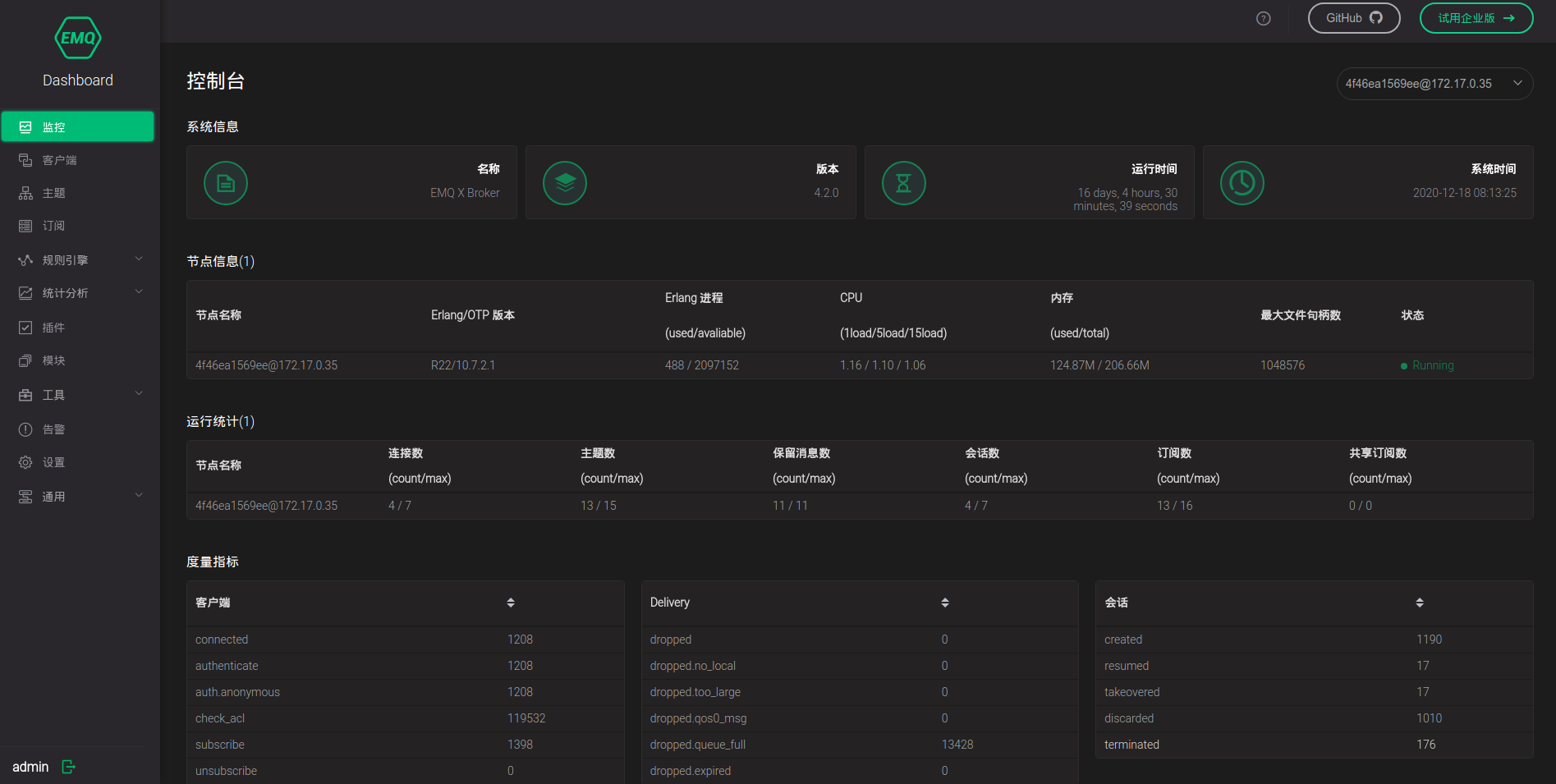1556x784 pixels.
Task: Click the 统计分析 chart icon
Action: tap(25, 293)
